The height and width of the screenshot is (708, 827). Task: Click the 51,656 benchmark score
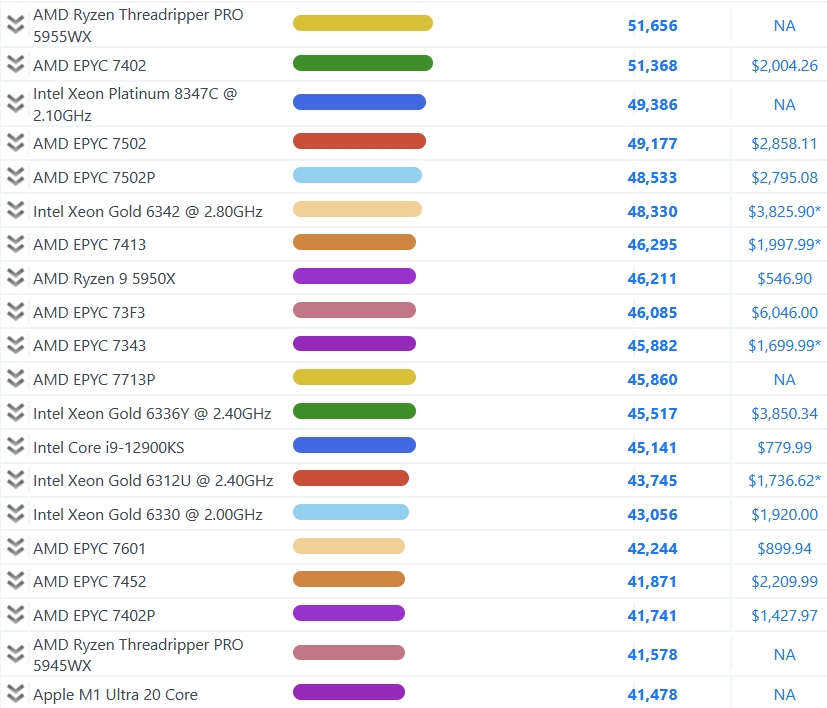[652, 26]
